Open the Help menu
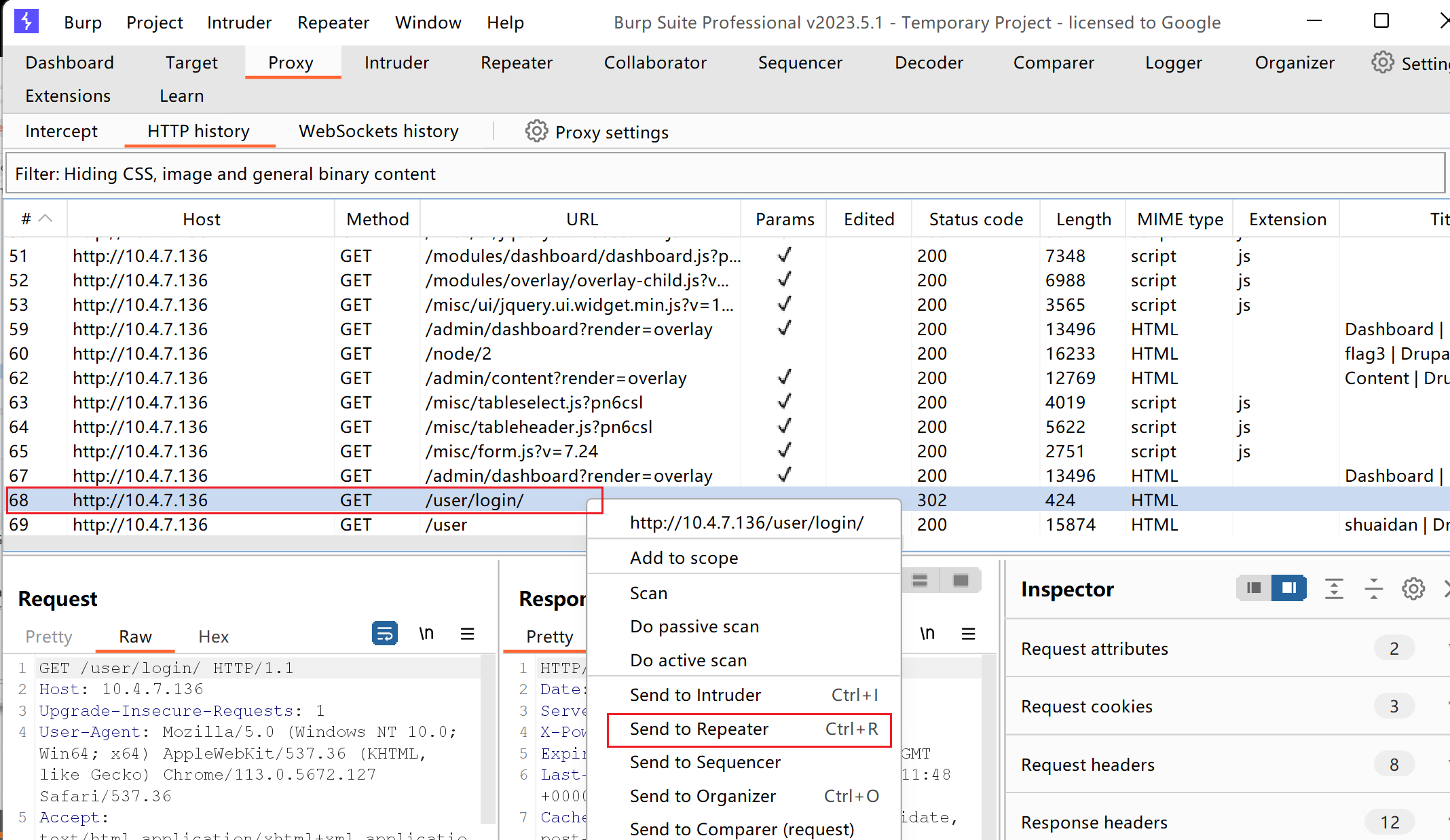 505,22
